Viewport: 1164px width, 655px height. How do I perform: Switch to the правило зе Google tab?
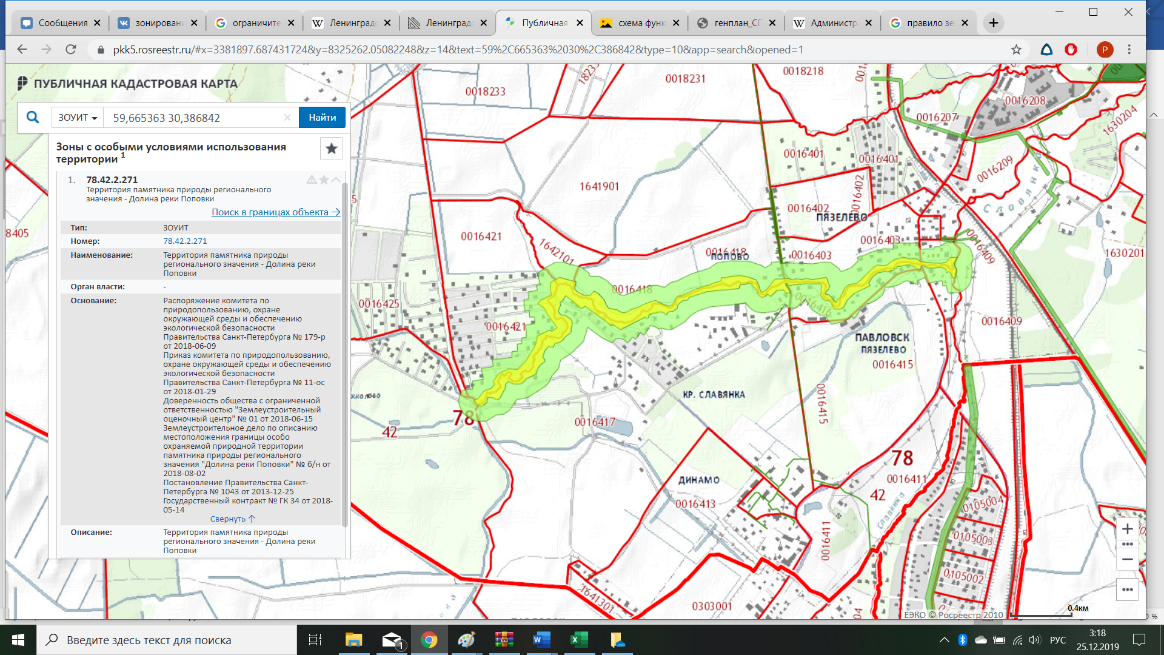929,23
